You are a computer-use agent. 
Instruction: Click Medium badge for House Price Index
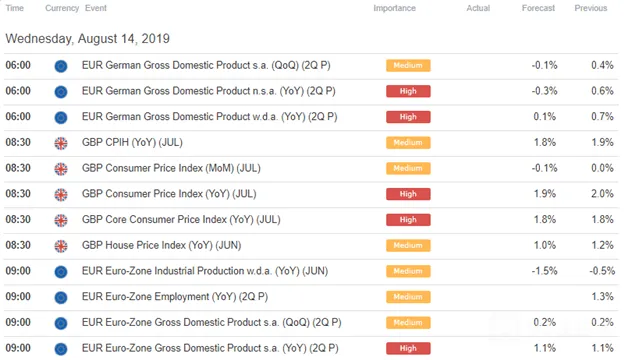point(408,245)
